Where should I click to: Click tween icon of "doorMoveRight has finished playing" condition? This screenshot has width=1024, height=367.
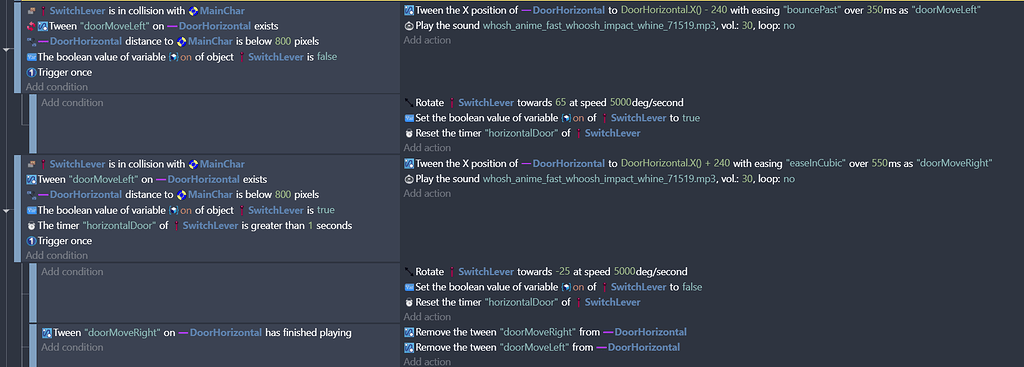tap(46, 333)
